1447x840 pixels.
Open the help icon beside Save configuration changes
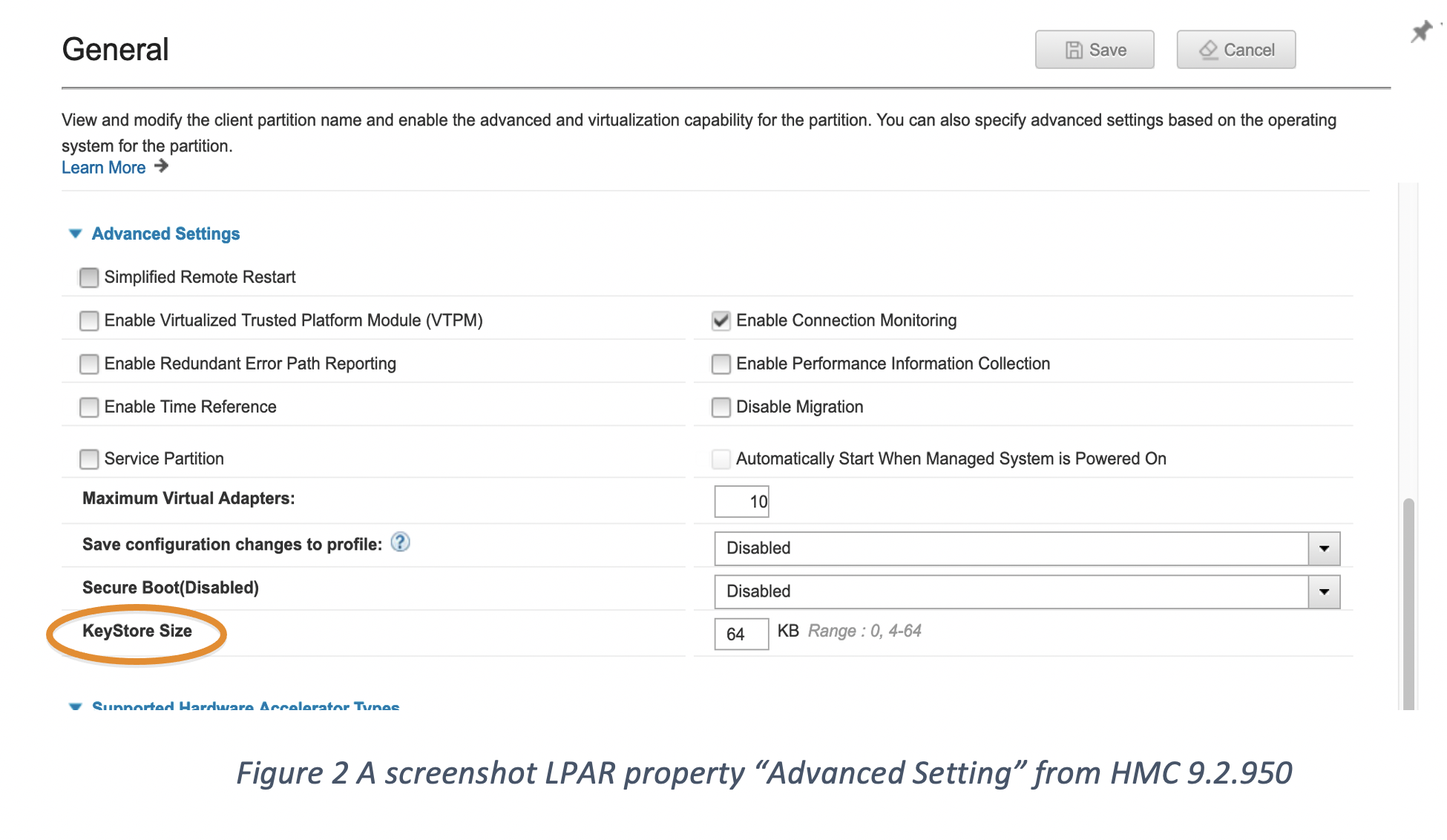(x=400, y=542)
